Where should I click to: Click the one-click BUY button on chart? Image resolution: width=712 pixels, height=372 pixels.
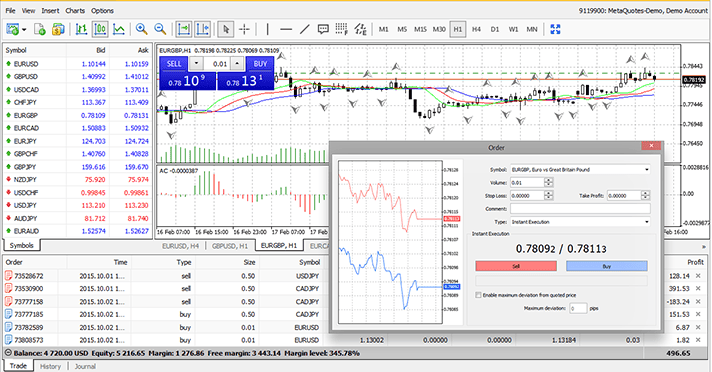pyautogui.click(x=260, y=64)
